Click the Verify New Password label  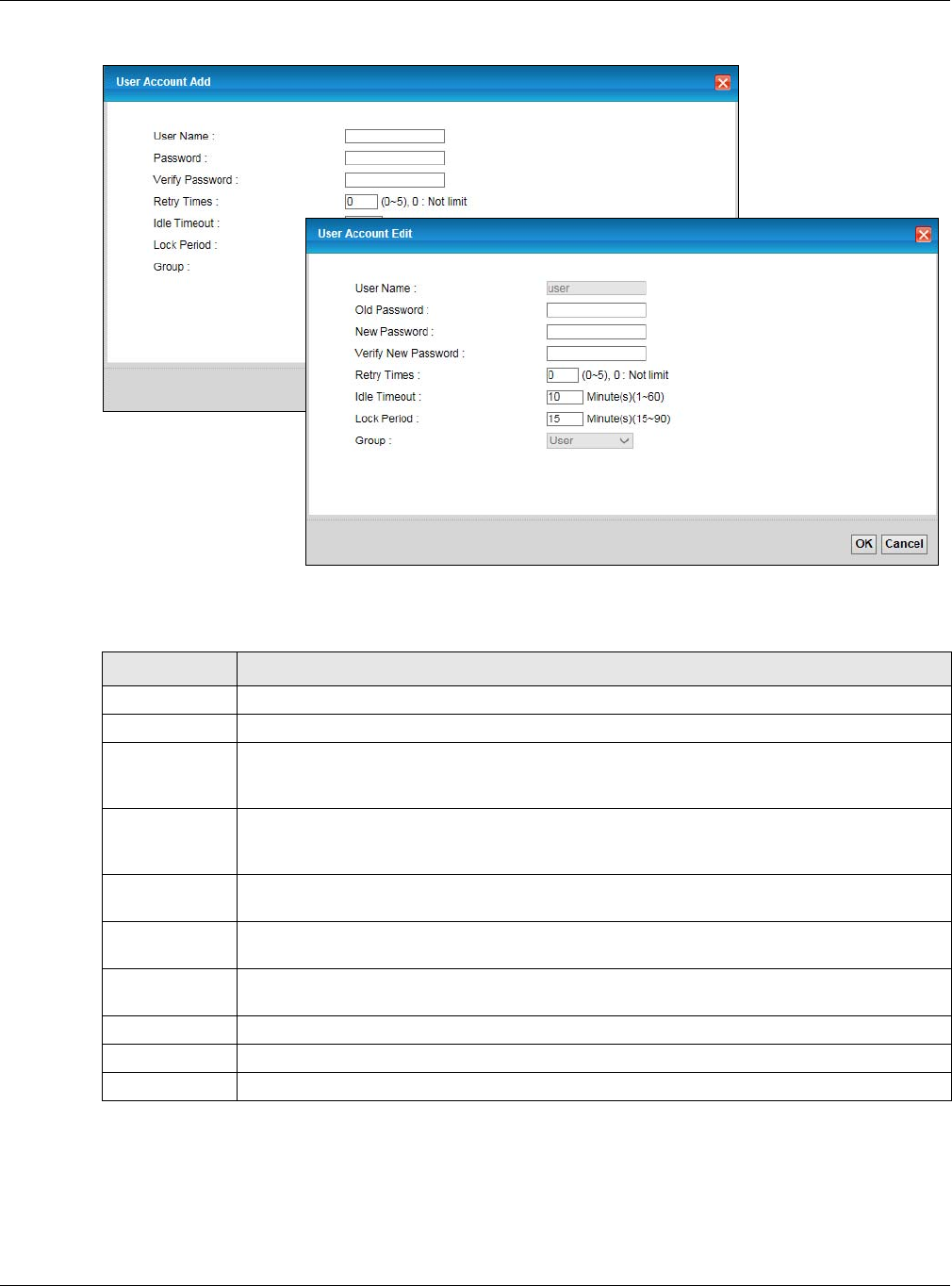coord(410,354)
